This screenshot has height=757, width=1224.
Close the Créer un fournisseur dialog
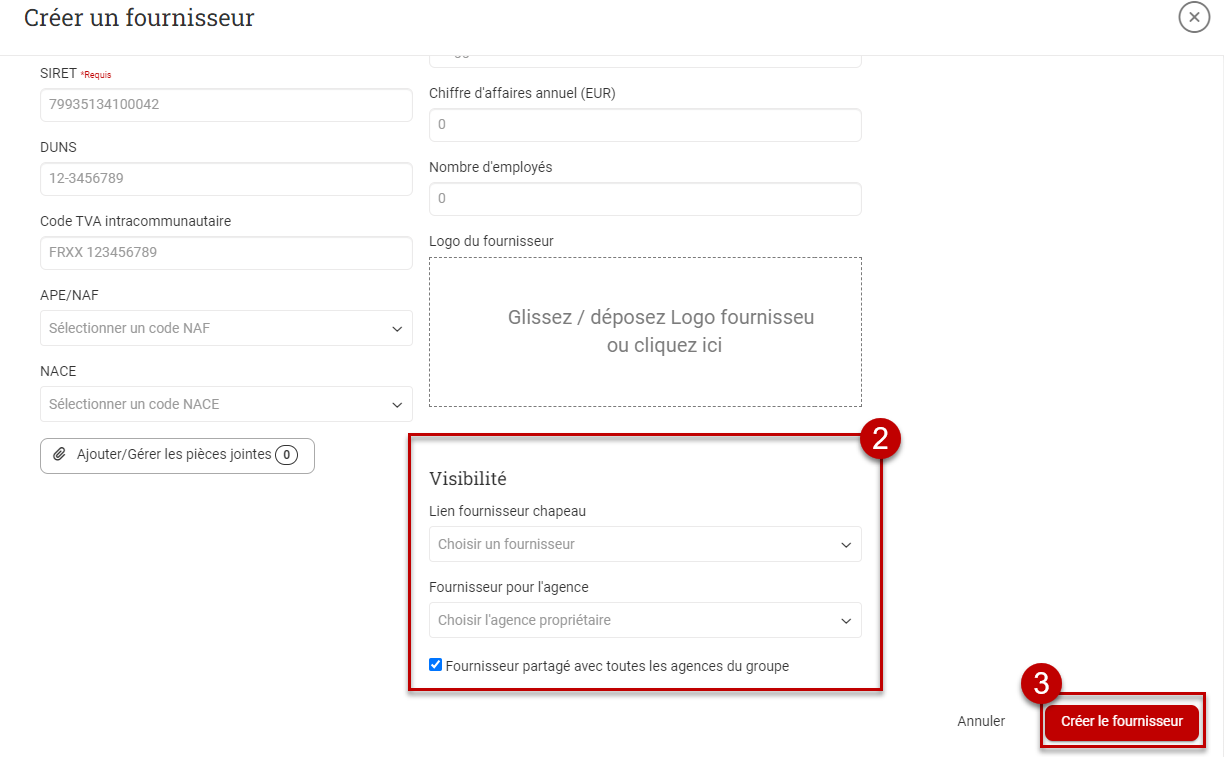1194,17
